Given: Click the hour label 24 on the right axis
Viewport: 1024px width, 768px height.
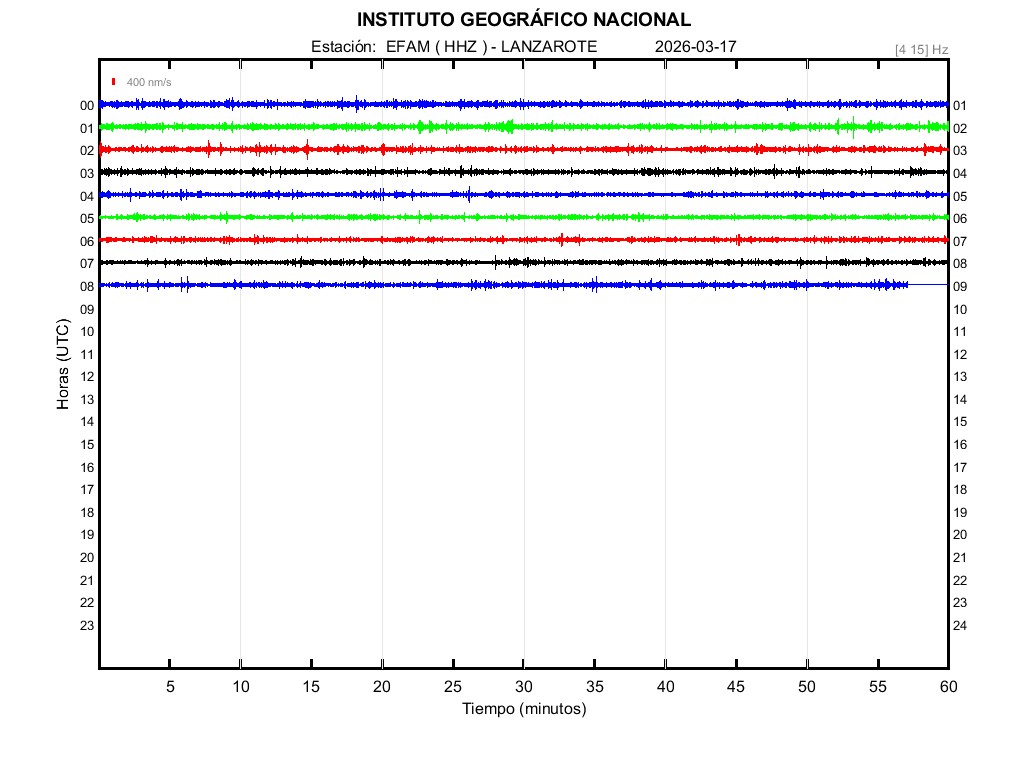Looking at the screenshot, I should coord(959,625).
